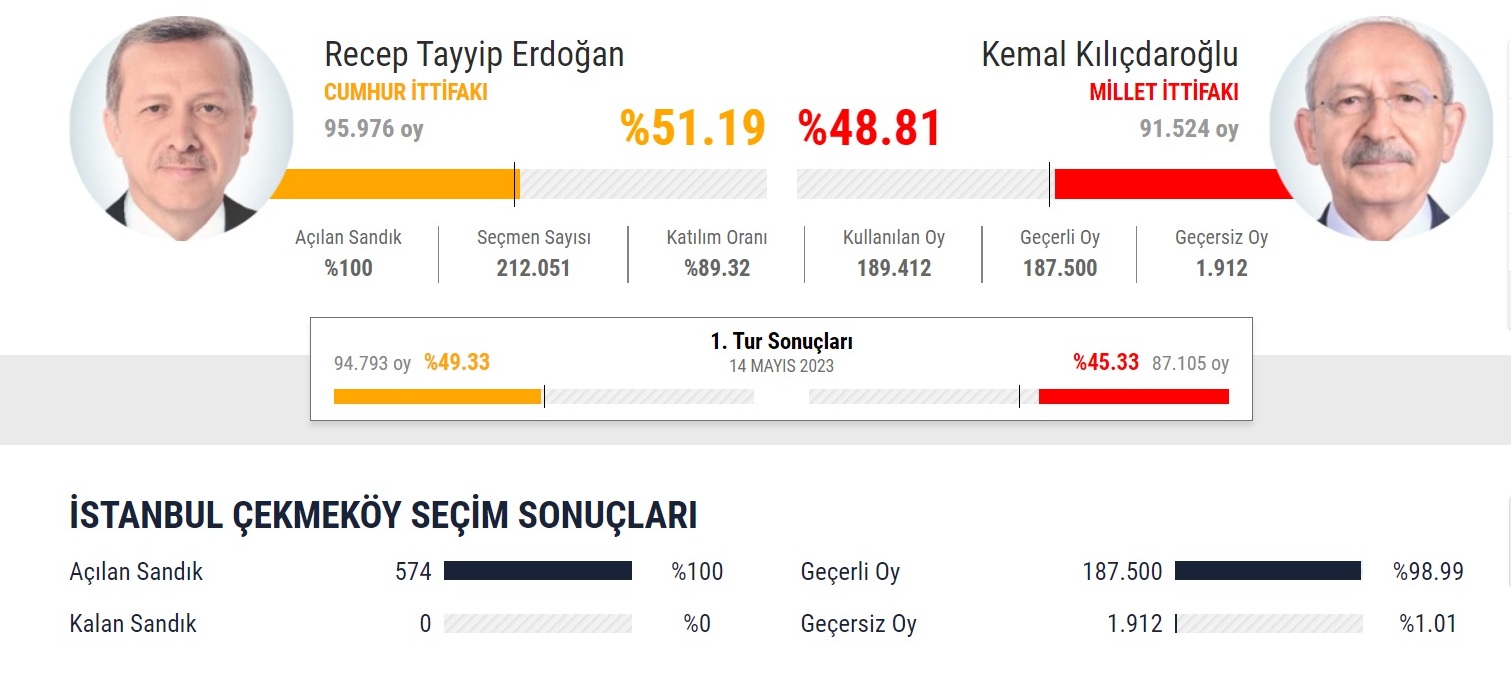Viewport: 1511px width, 679px height.
Task: Click the CUMHUR İTTİFAKI alliance label
Action: 406,93
